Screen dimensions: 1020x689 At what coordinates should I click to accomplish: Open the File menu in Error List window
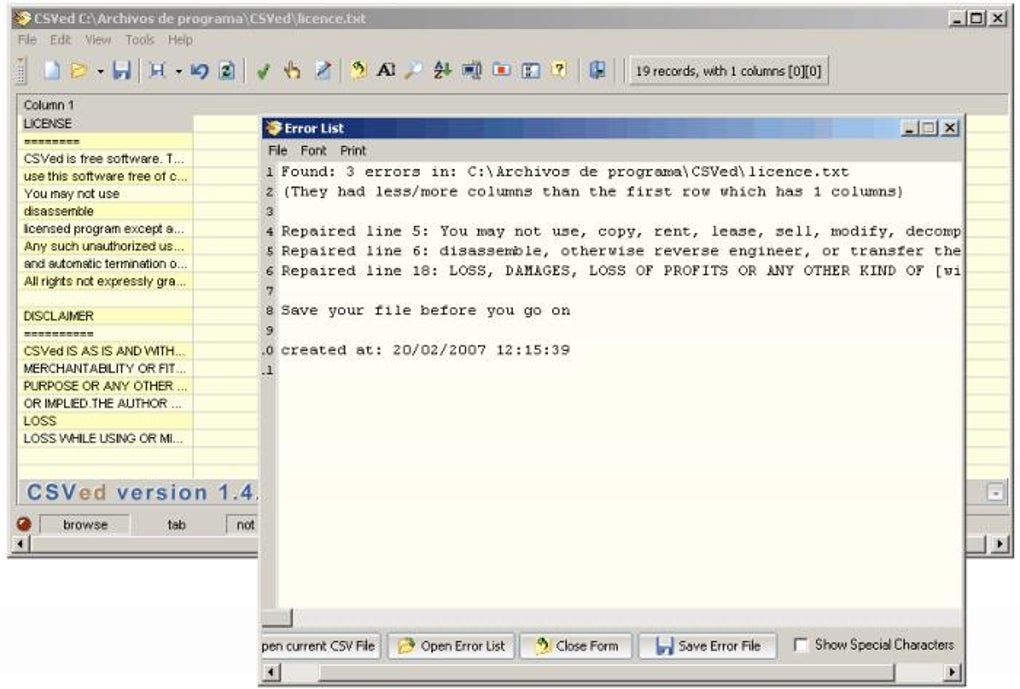pyautogui.click(x=278, y=150)
